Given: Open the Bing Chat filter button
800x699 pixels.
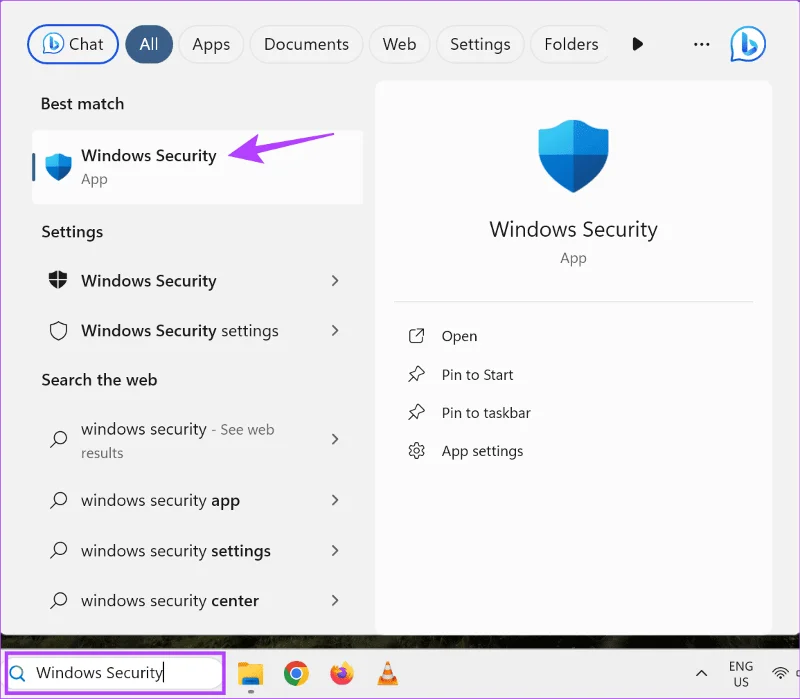Looking at the screenshot, I should tap(73, 44).
